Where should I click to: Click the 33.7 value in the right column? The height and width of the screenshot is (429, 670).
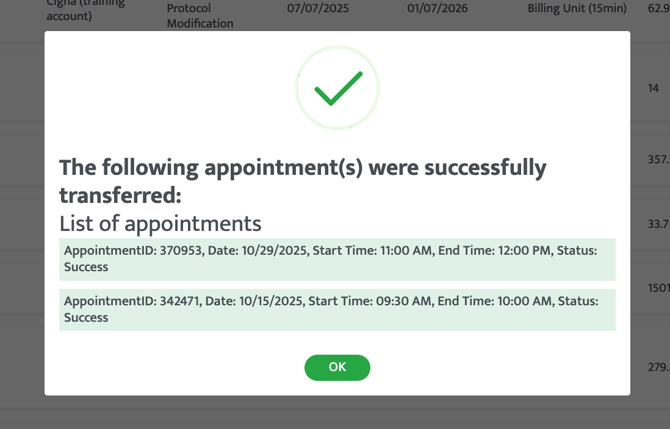click(x=658, y=224)
